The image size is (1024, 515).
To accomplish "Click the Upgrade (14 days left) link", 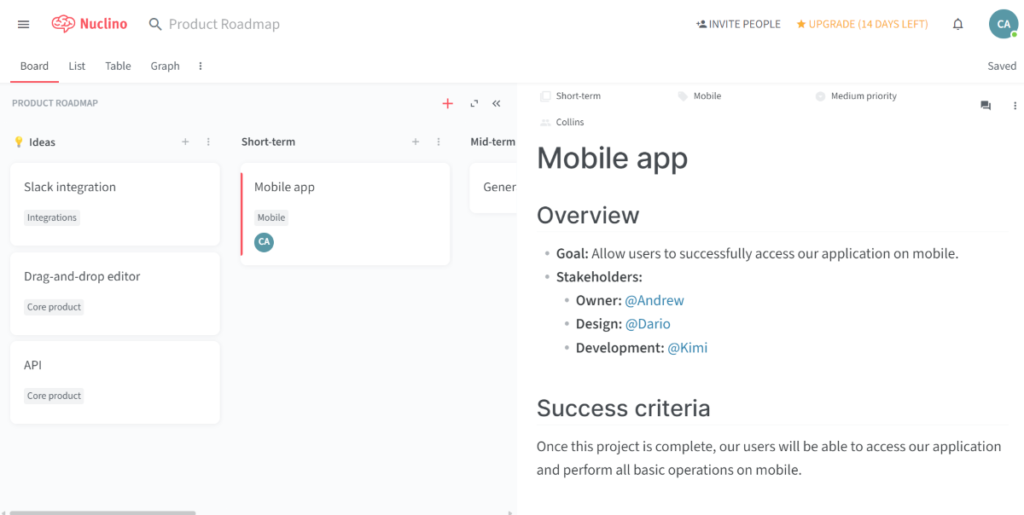I will [862, 24].
